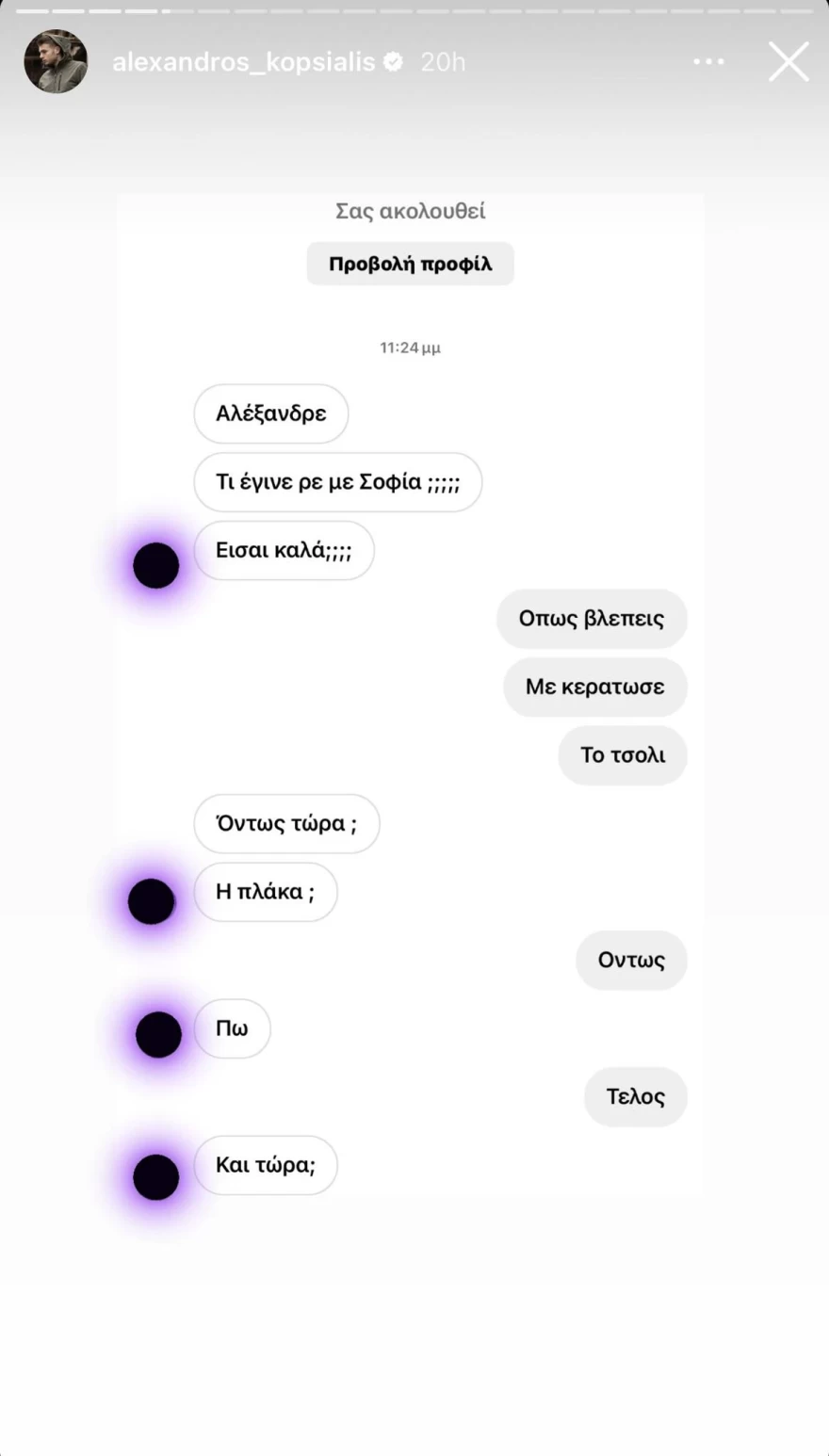Tap the blurred avatar beside Η πλάκα
829x1456 pixels.
point(152,901)
